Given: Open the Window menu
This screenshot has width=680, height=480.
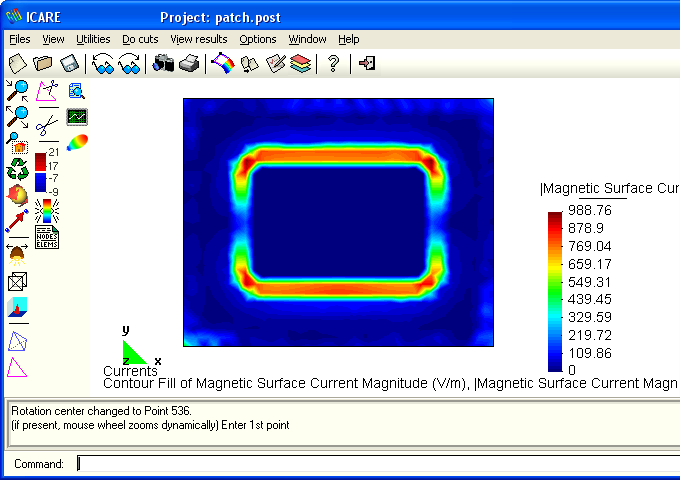Looking at the screenshot, I should (307, 39).
